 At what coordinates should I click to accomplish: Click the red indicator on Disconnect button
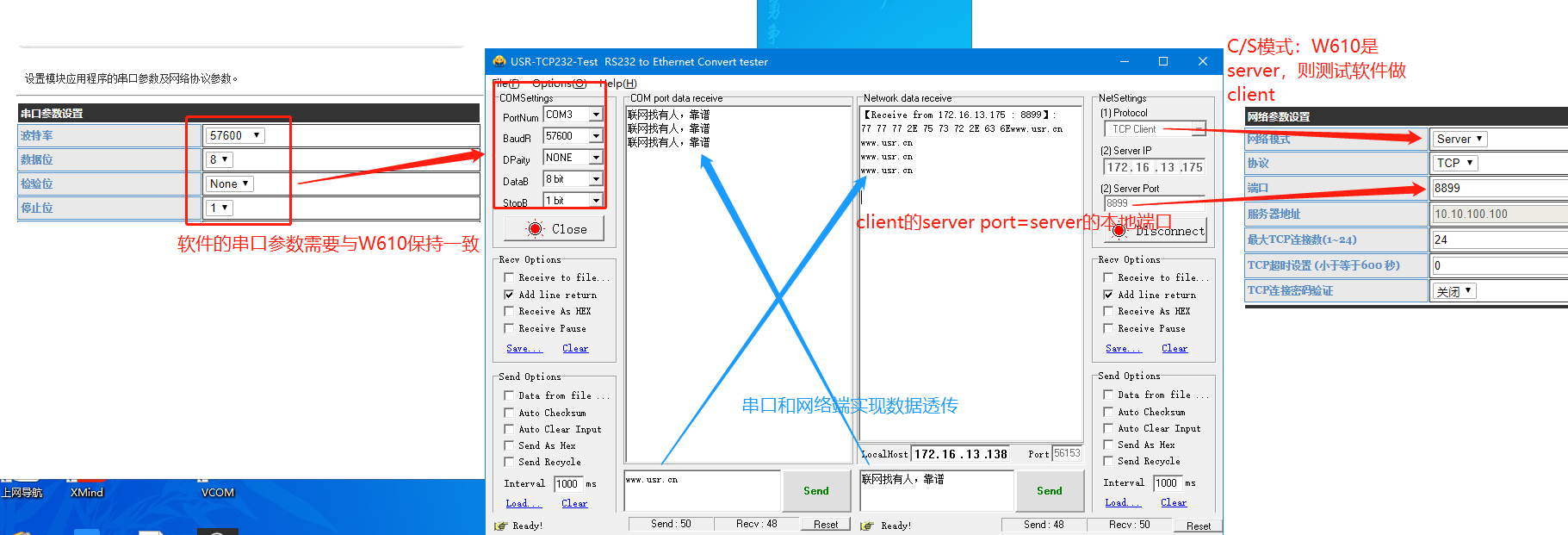pyautogui.click(x=1119, y=231)
